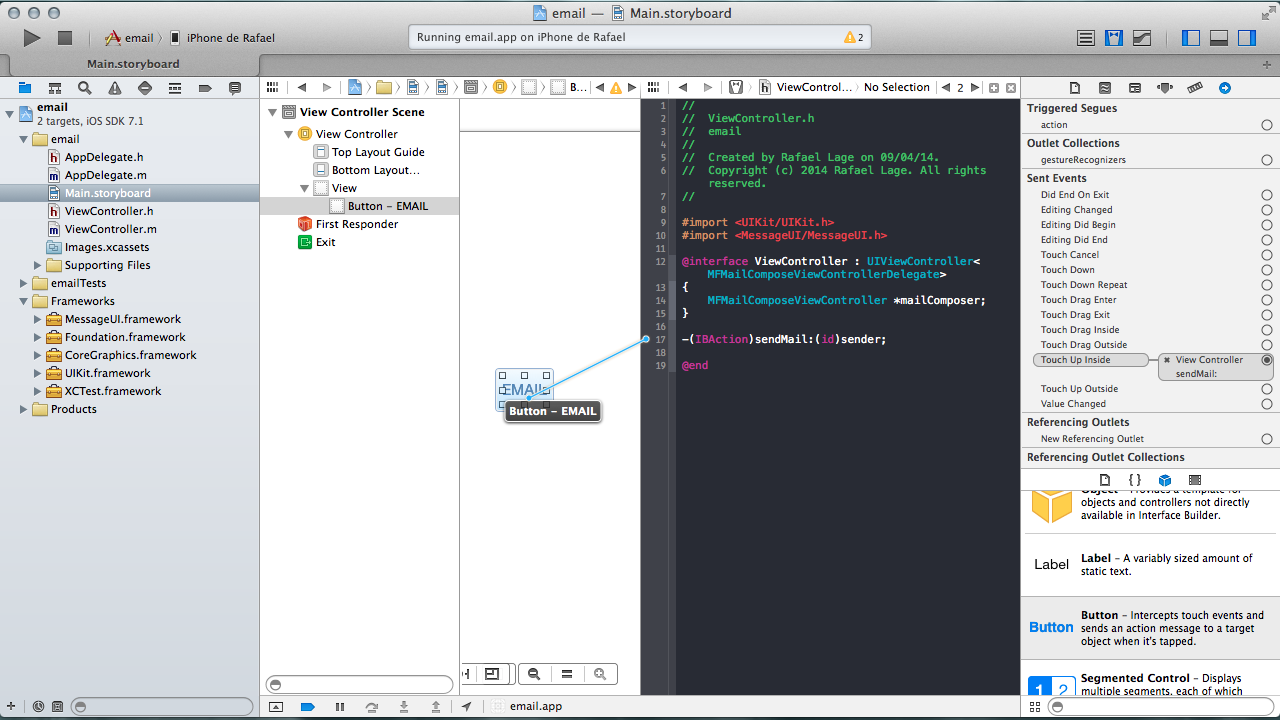Open the Issue navigator
This screenshot has height=720, width=1280.
115,88
